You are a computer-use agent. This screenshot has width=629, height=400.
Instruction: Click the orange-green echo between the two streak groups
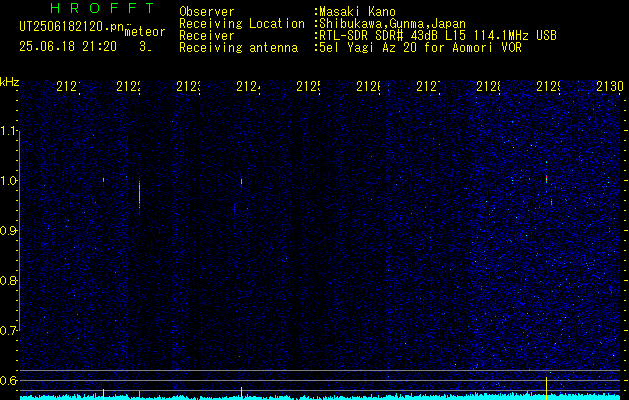coord(241,182)
